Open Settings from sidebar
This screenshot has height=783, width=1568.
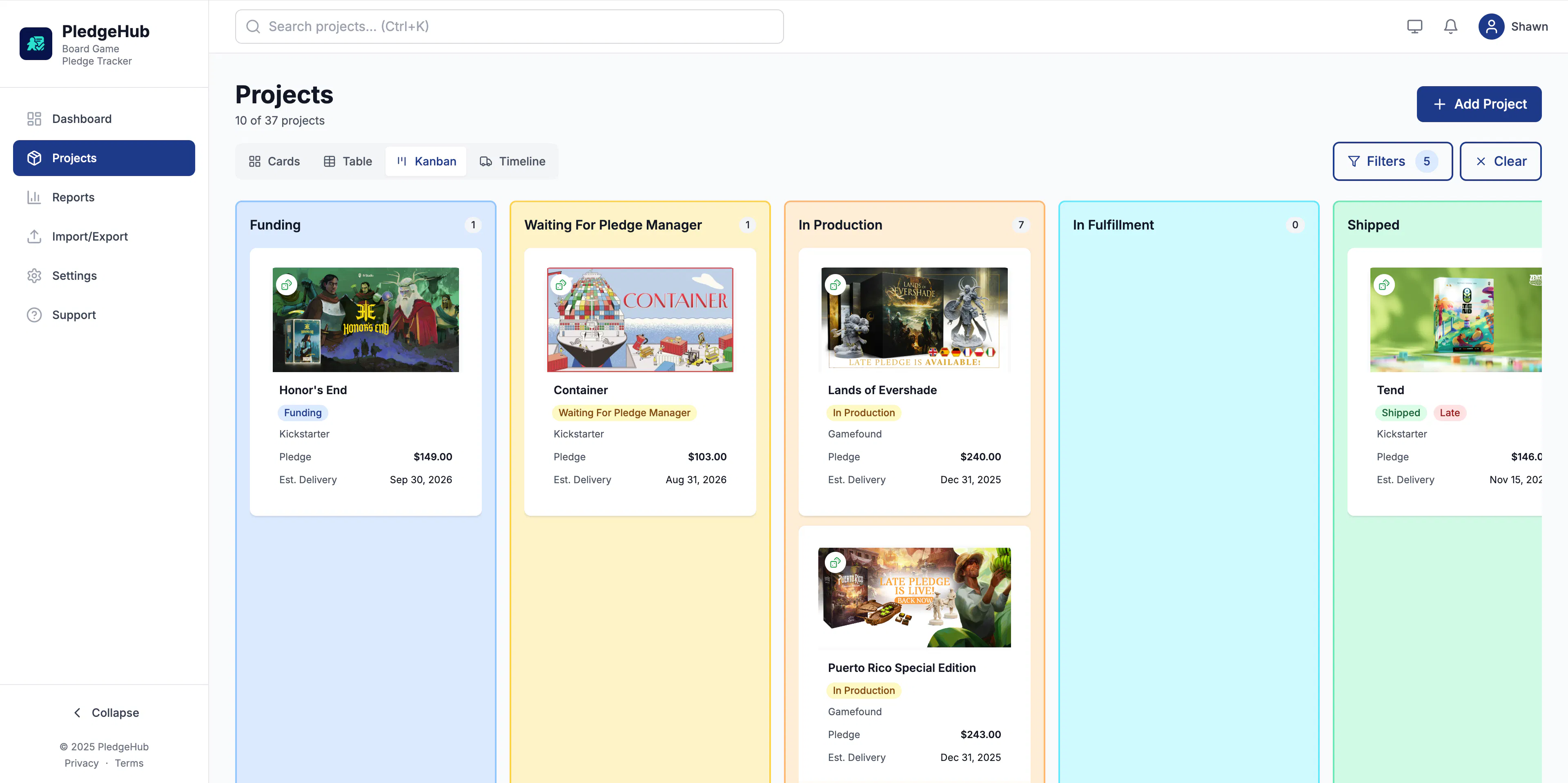104,276
